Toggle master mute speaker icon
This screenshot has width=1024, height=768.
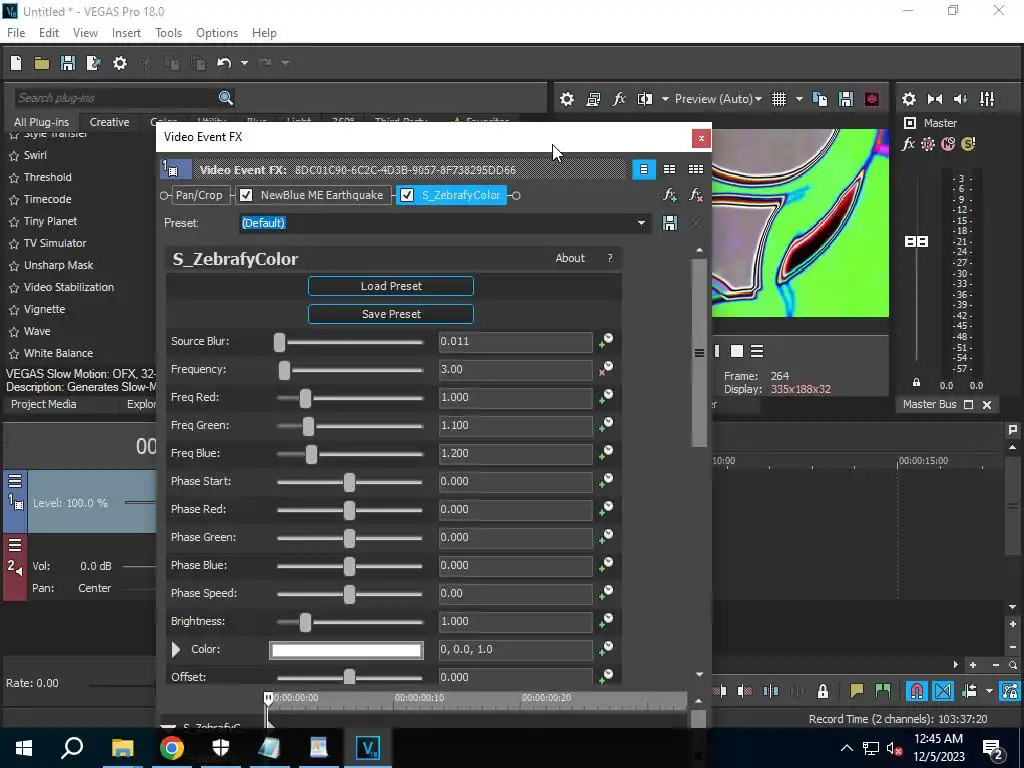(x=961, y=99)
